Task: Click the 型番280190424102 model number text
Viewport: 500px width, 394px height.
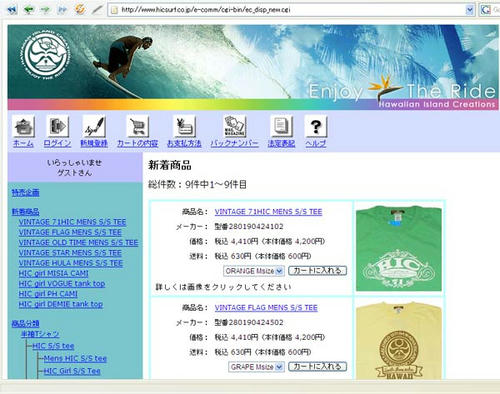Action: 249,227
